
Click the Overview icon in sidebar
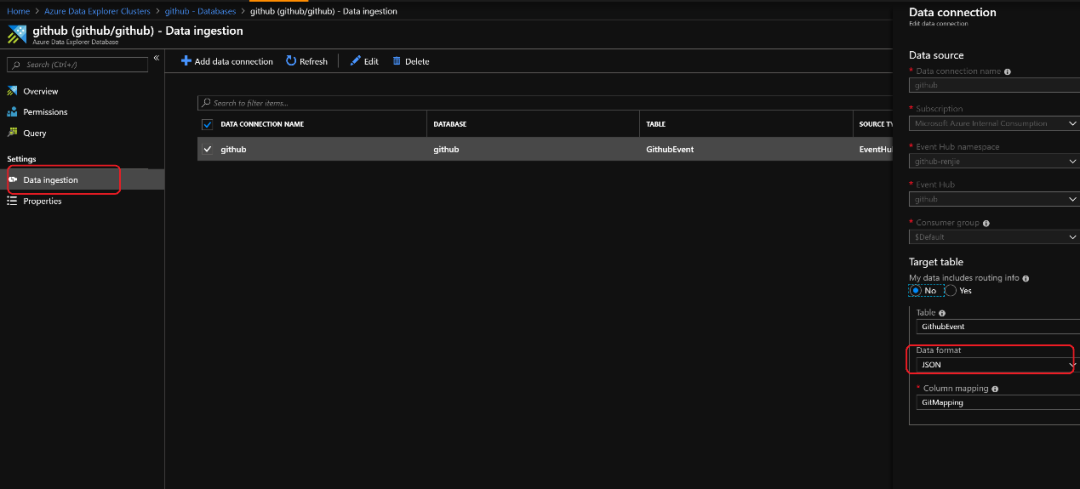(13, 91)
